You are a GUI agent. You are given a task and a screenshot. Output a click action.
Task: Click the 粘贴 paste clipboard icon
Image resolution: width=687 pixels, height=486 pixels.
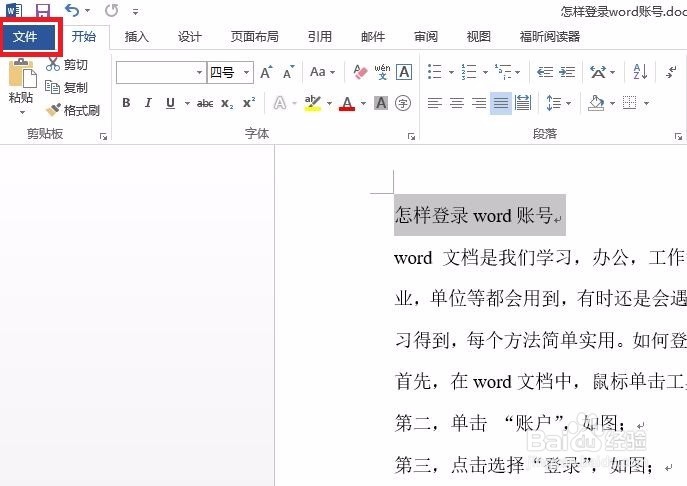tap(22, 73)
